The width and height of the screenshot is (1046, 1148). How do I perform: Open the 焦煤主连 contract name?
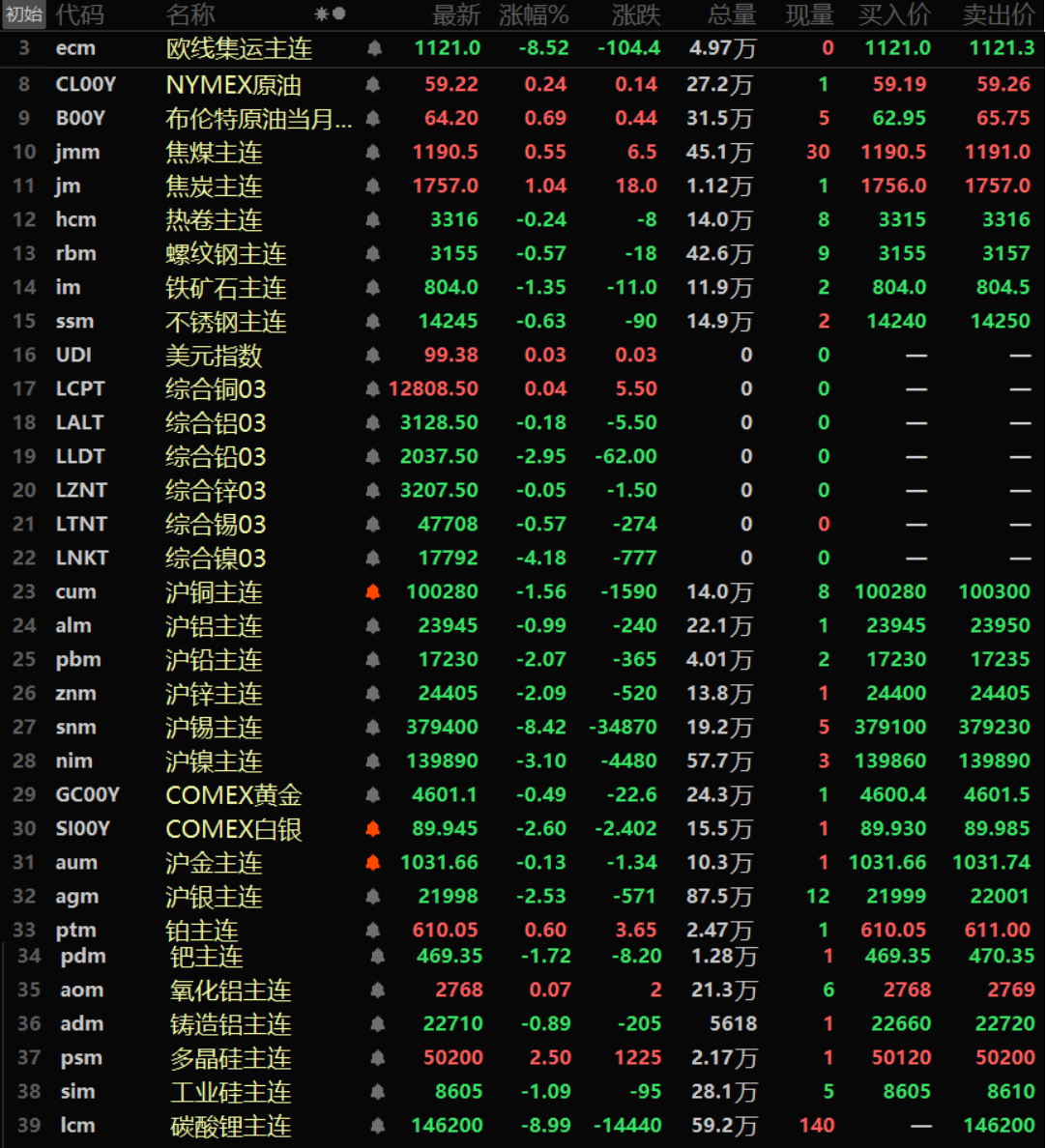(x=214, y=153)
